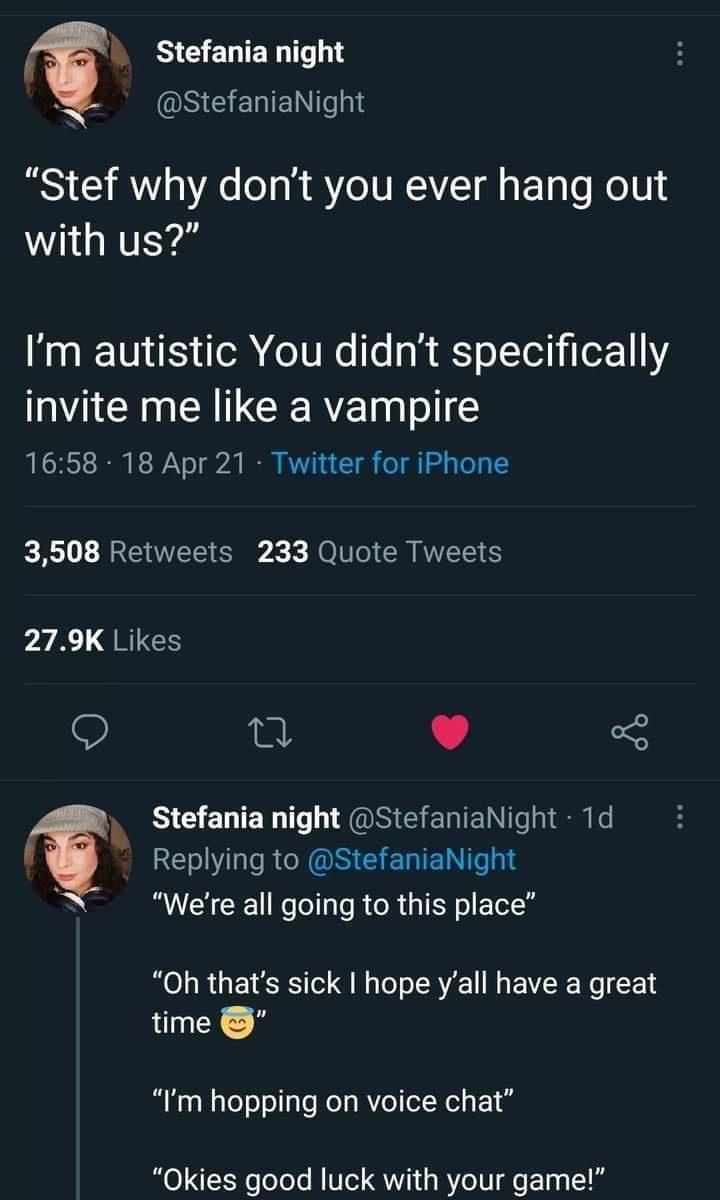Open the share options icon

tap(630, 733)
